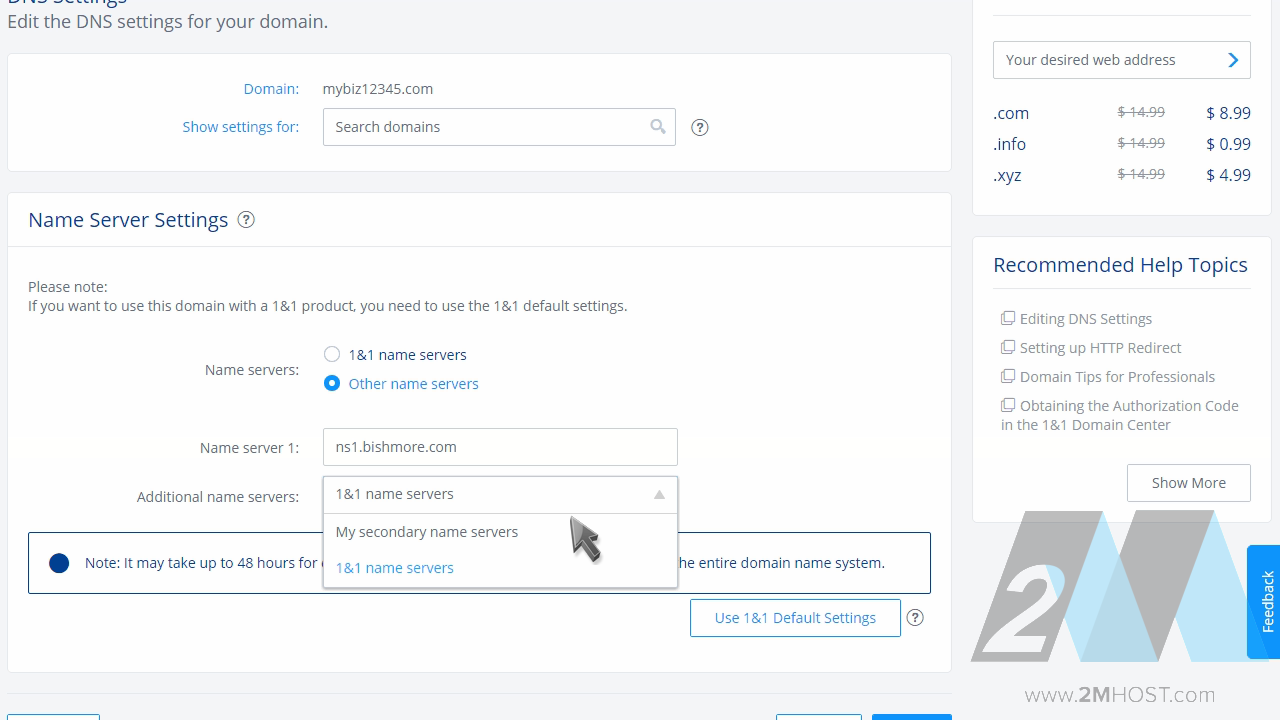This screenshot has height=720, width=1280.
Task: Click the document icon beside Domain Tips for Professionals
Action: (x=1008, y=376)
